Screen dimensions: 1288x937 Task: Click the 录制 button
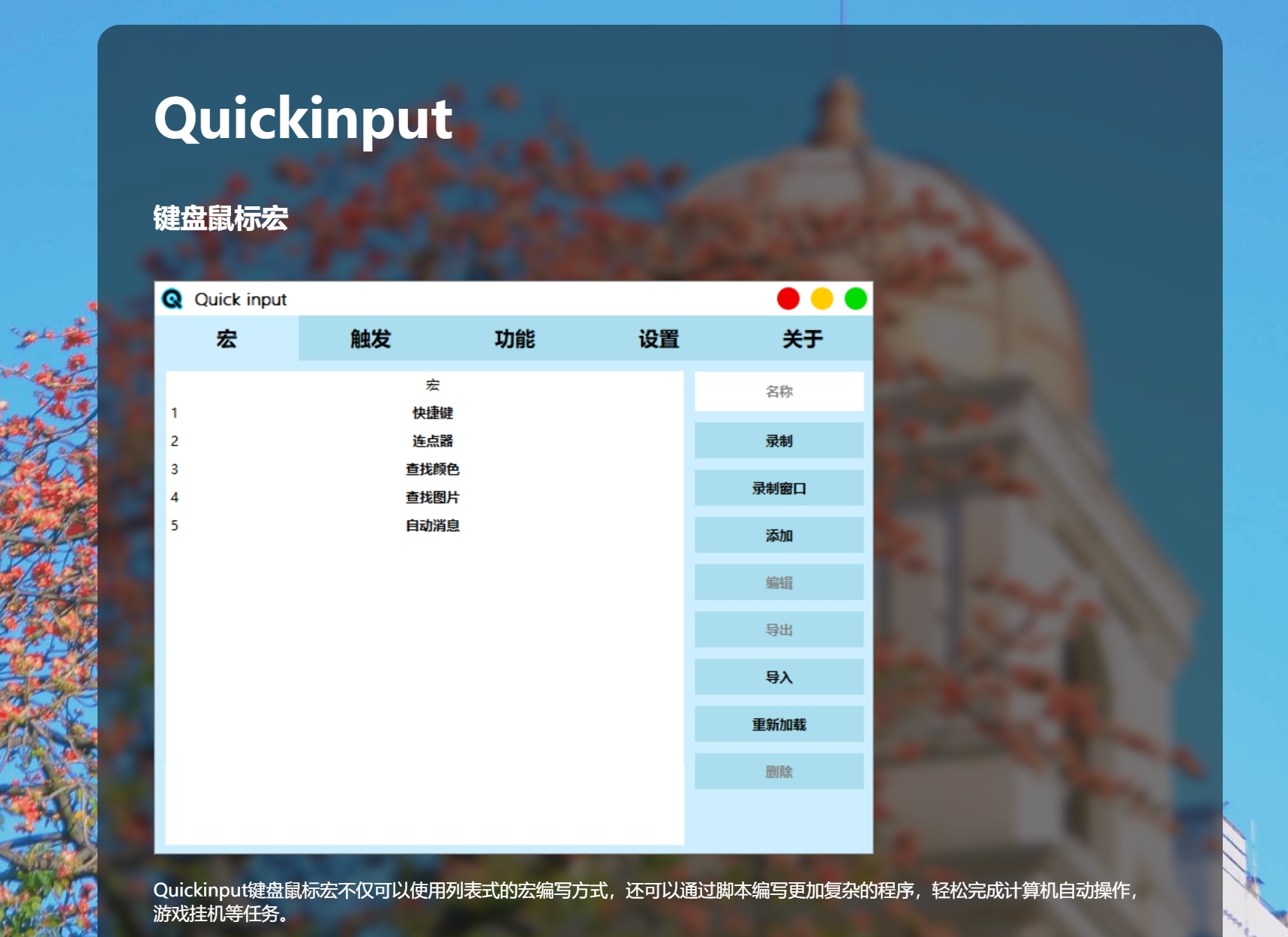point(779,440)
